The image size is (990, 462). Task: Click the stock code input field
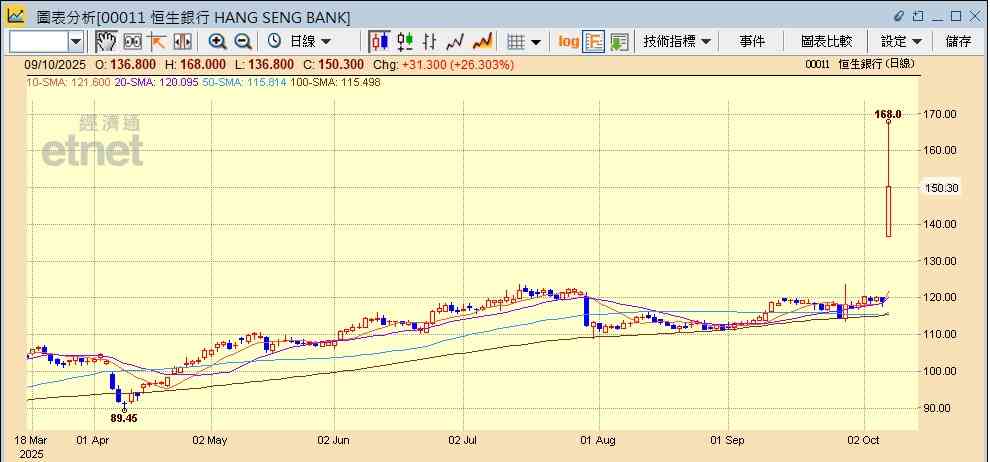coord(39,41)
